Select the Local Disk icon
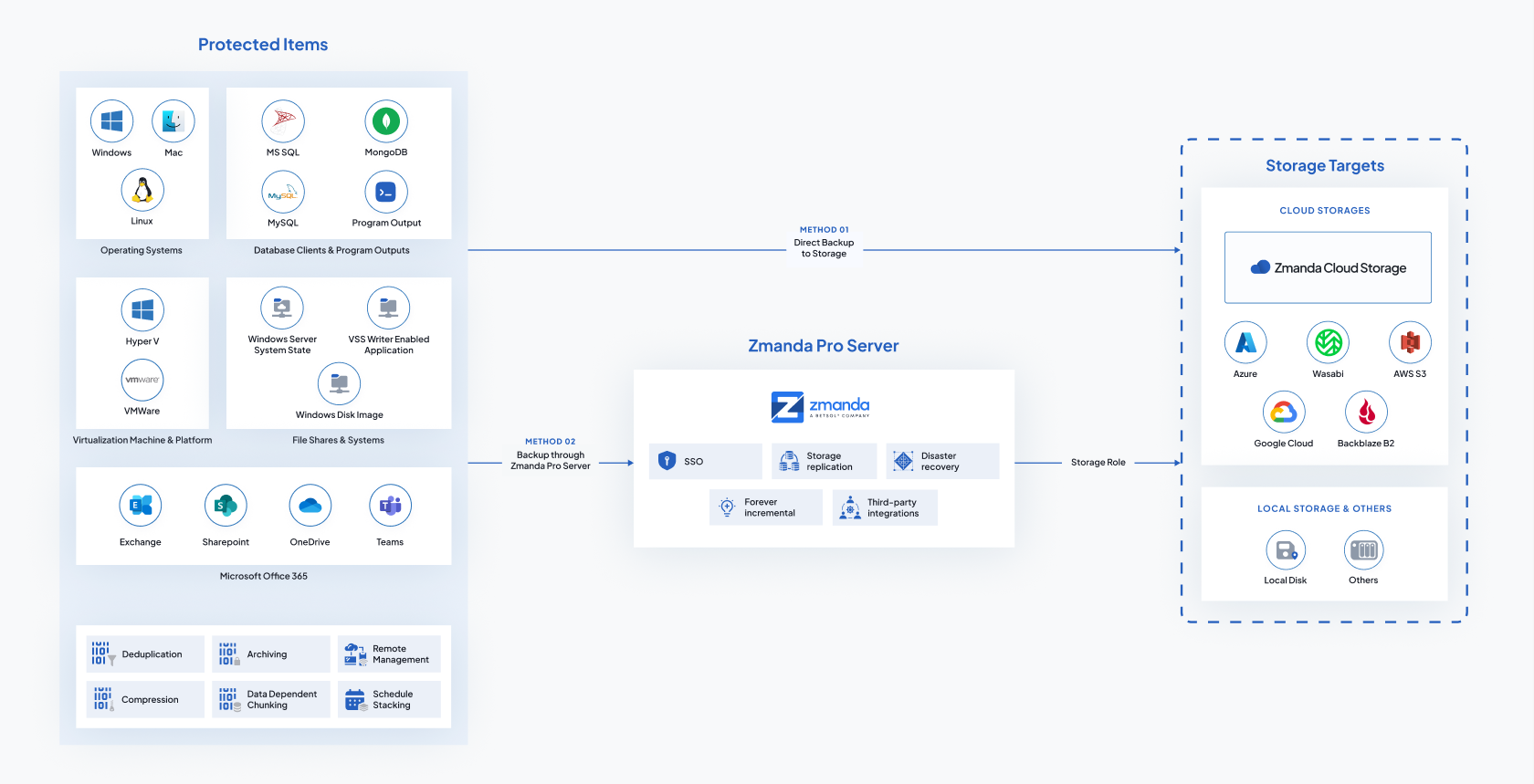This screenshot has width=1534, height=784. tap(1286, 550)
